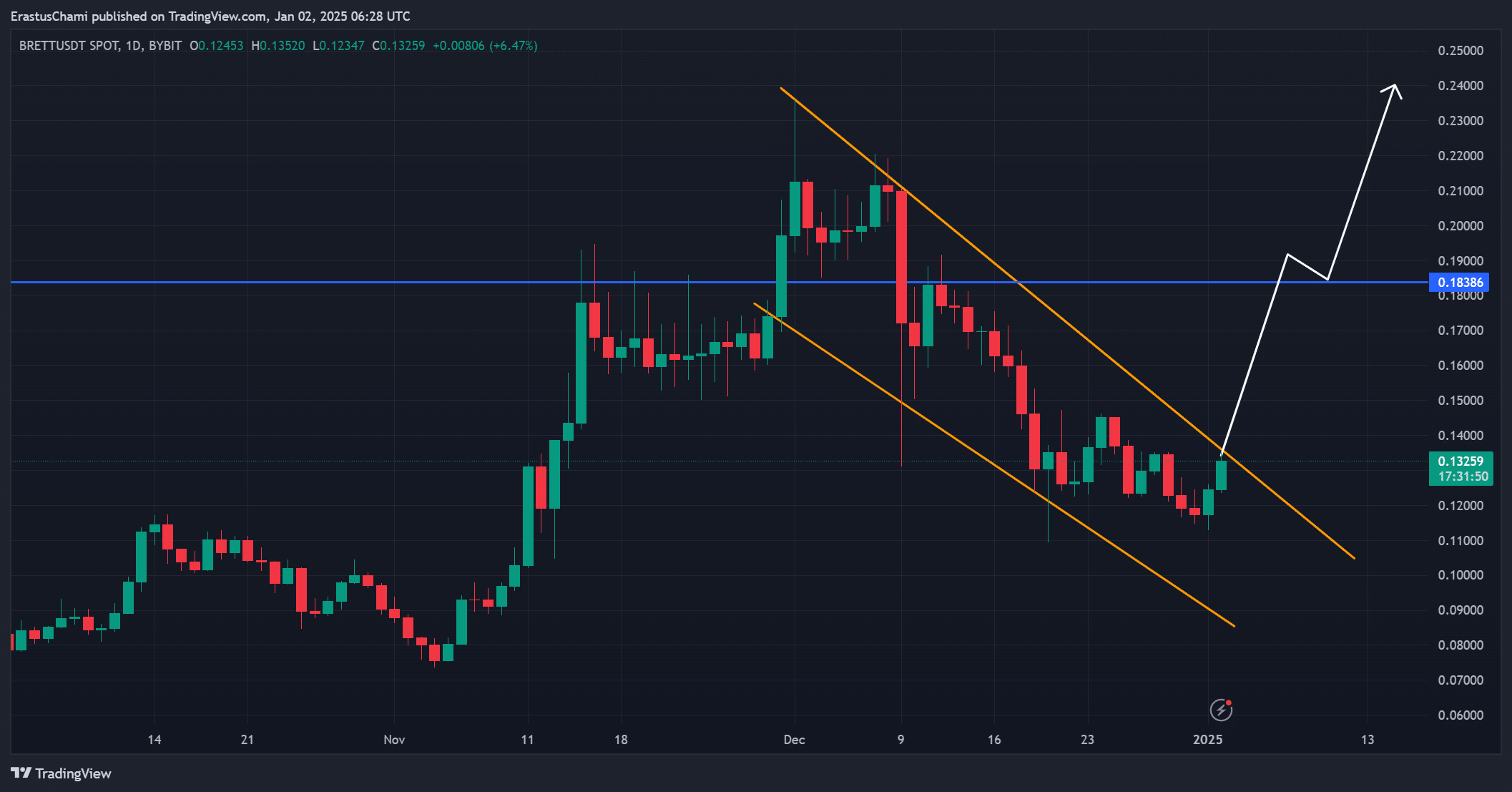Click the Nov date label on time axis

394,740
